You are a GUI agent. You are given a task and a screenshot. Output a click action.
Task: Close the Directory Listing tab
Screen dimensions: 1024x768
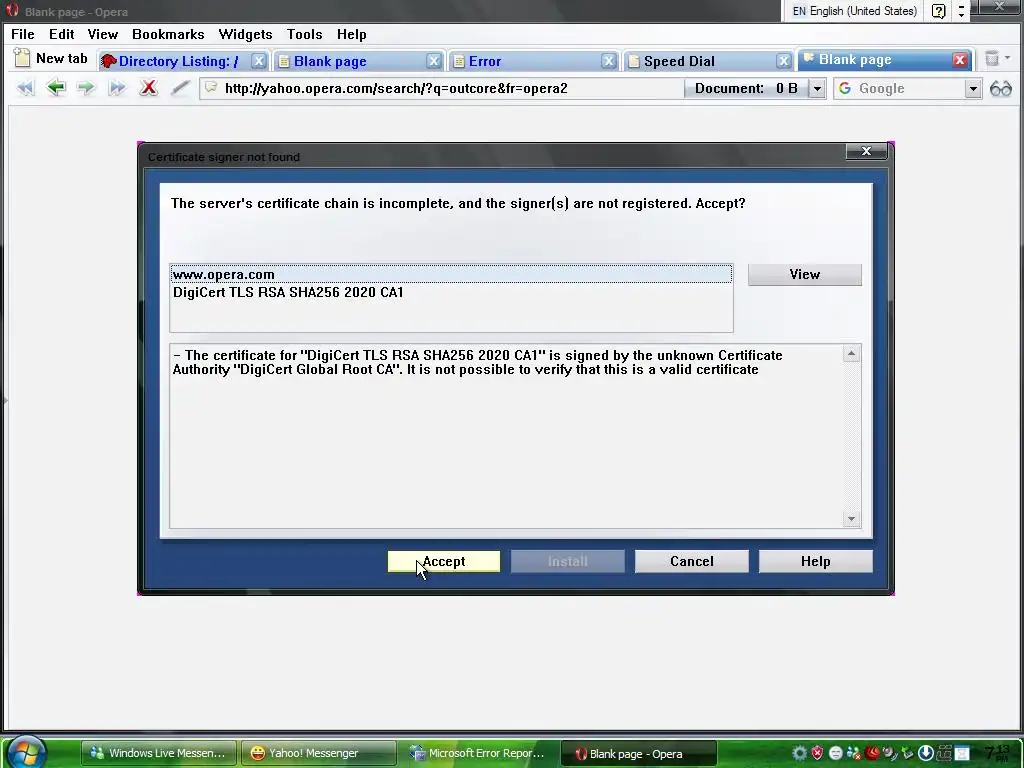point(259,61)
